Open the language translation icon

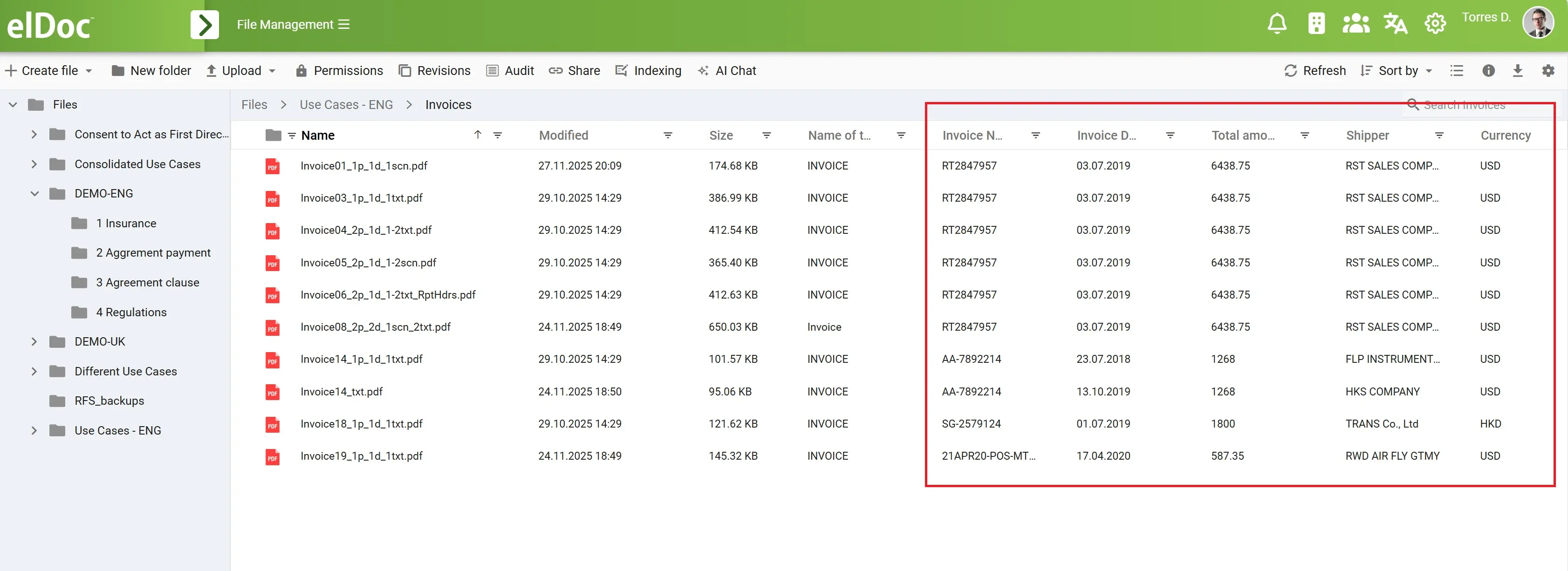[x=1395, y=24]
